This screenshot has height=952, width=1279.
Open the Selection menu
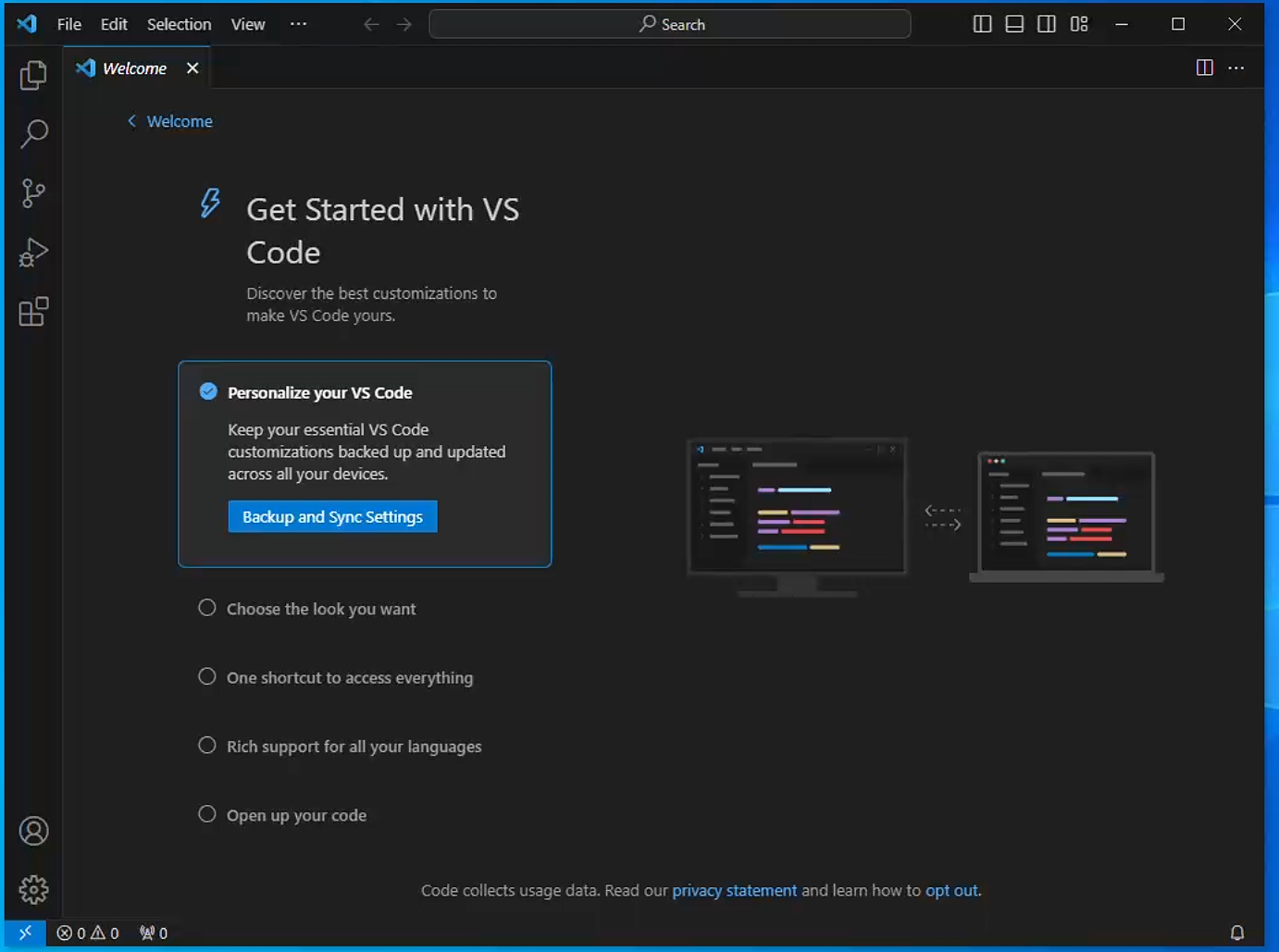179,24
